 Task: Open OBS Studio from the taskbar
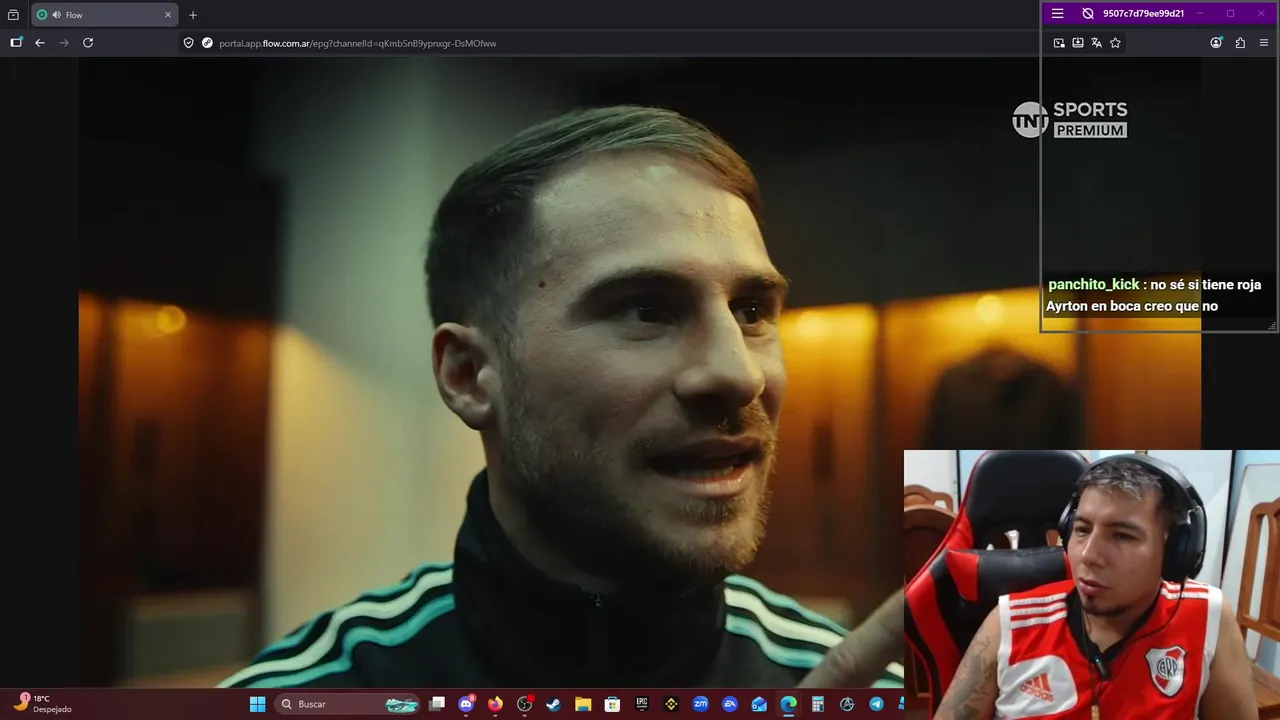[x=524, y=704]
